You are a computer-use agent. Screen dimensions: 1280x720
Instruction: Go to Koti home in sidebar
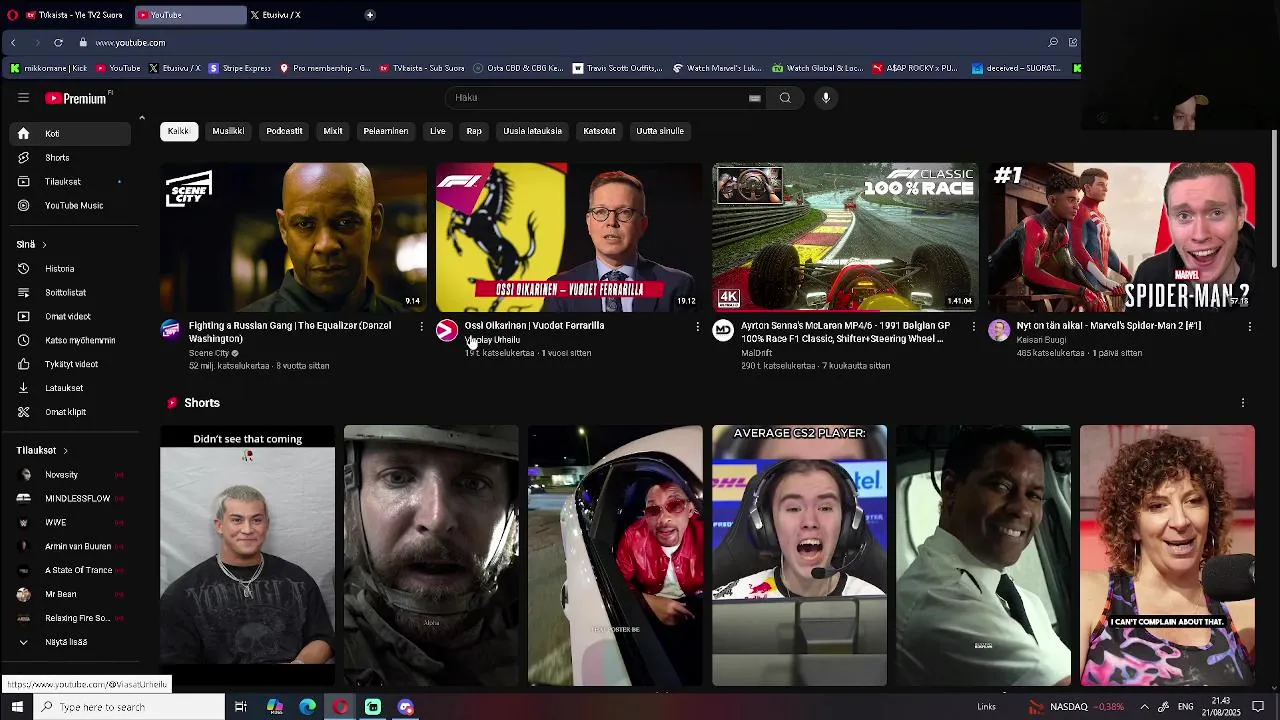pyautogui.click(x=70, y=134)
